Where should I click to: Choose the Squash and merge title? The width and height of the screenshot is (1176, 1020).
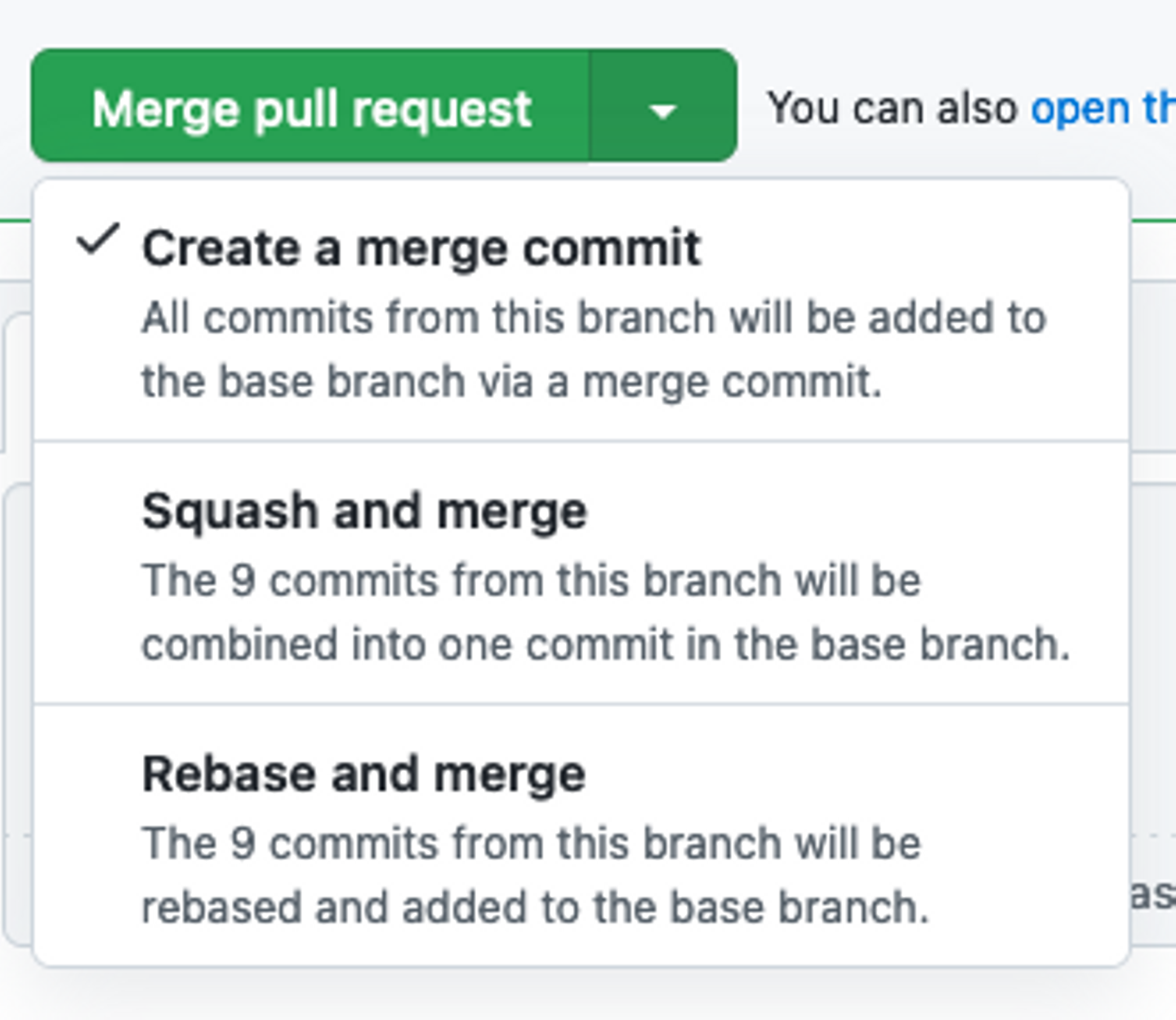364,511
